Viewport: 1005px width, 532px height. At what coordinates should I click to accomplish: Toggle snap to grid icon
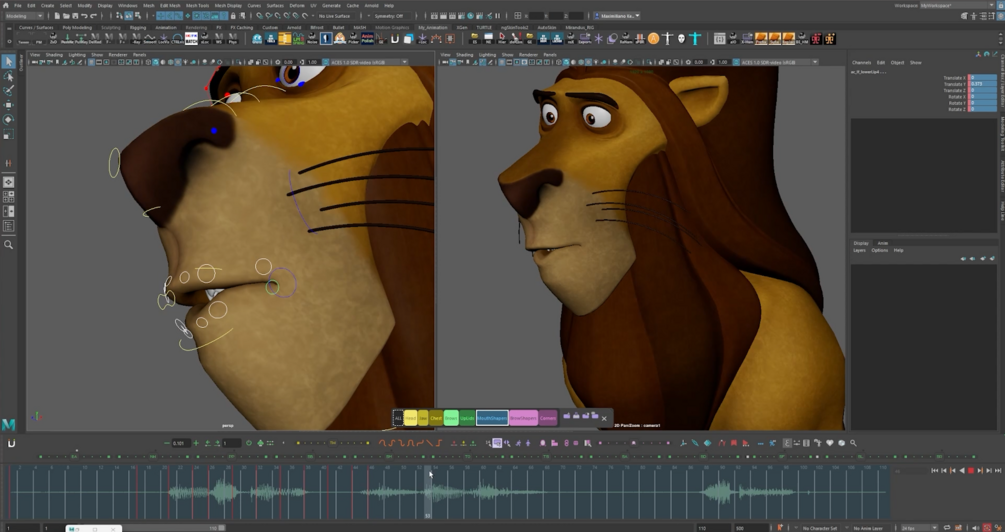click(x=259, y=16)
